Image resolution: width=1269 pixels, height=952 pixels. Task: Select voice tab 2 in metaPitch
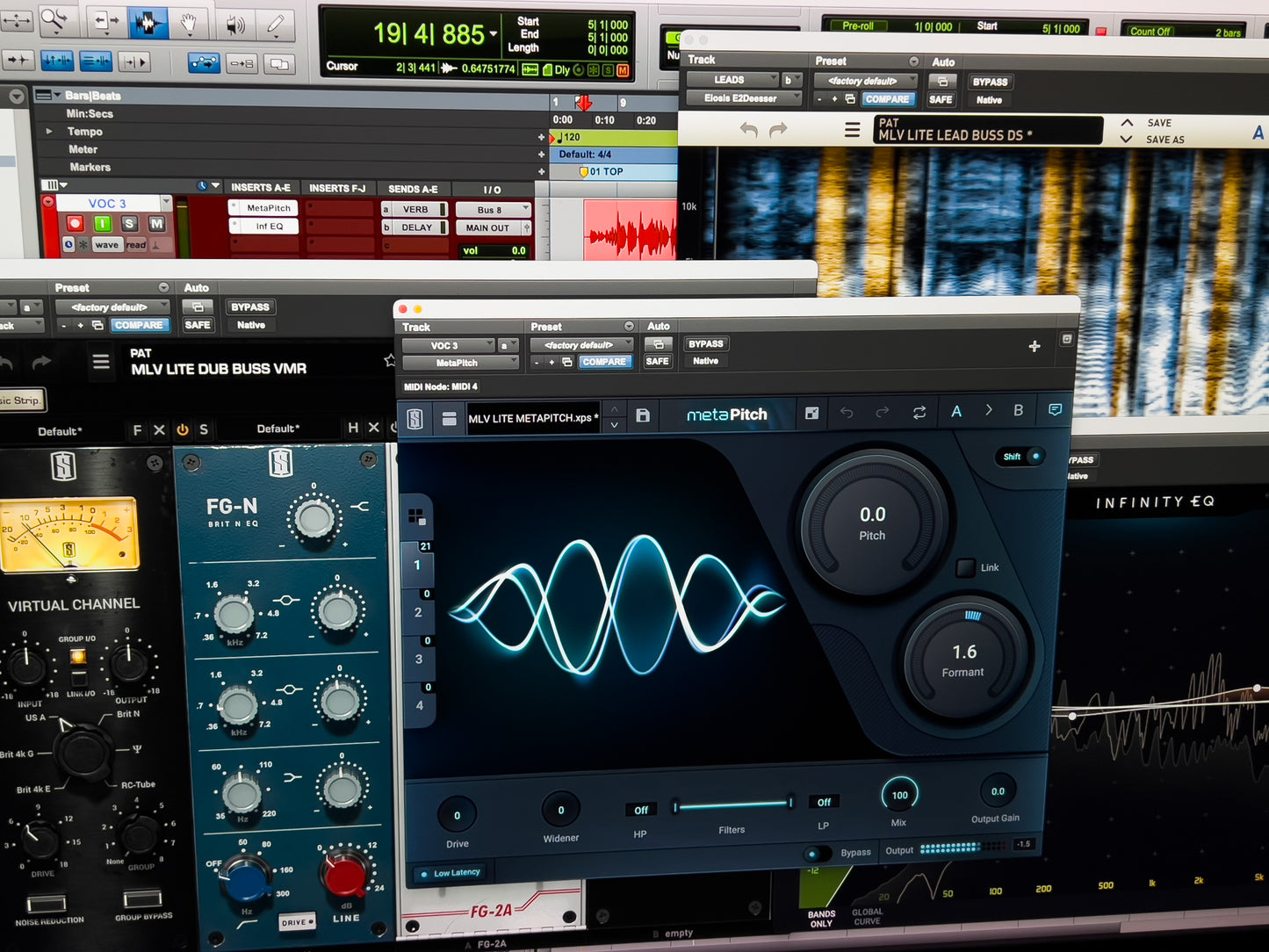418,612
